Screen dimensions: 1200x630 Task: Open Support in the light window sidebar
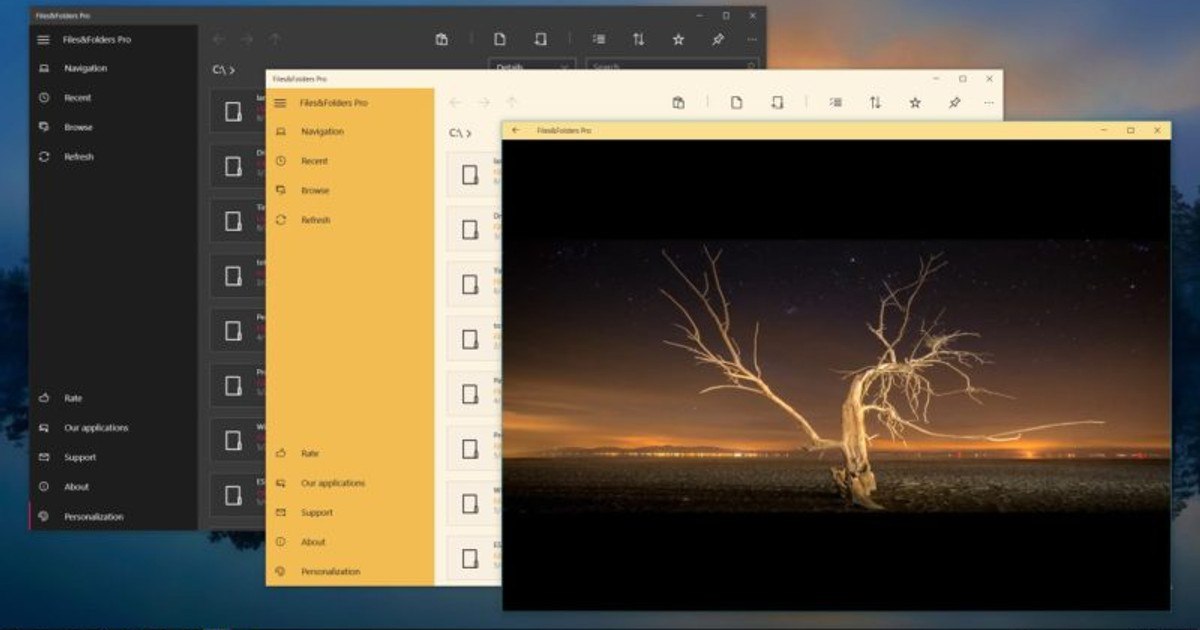click(x=350, y=512)
